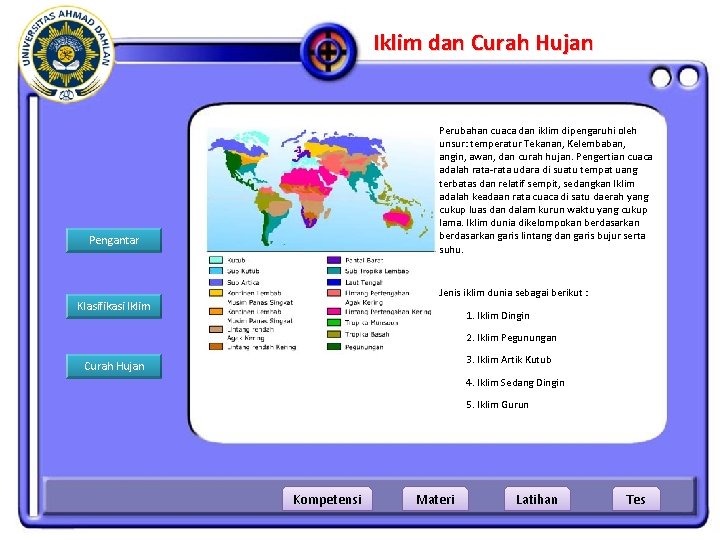The image size is (720, 540).
Task: Click the Sub Kutub legend color swatch
Action: tap(216, 271)
